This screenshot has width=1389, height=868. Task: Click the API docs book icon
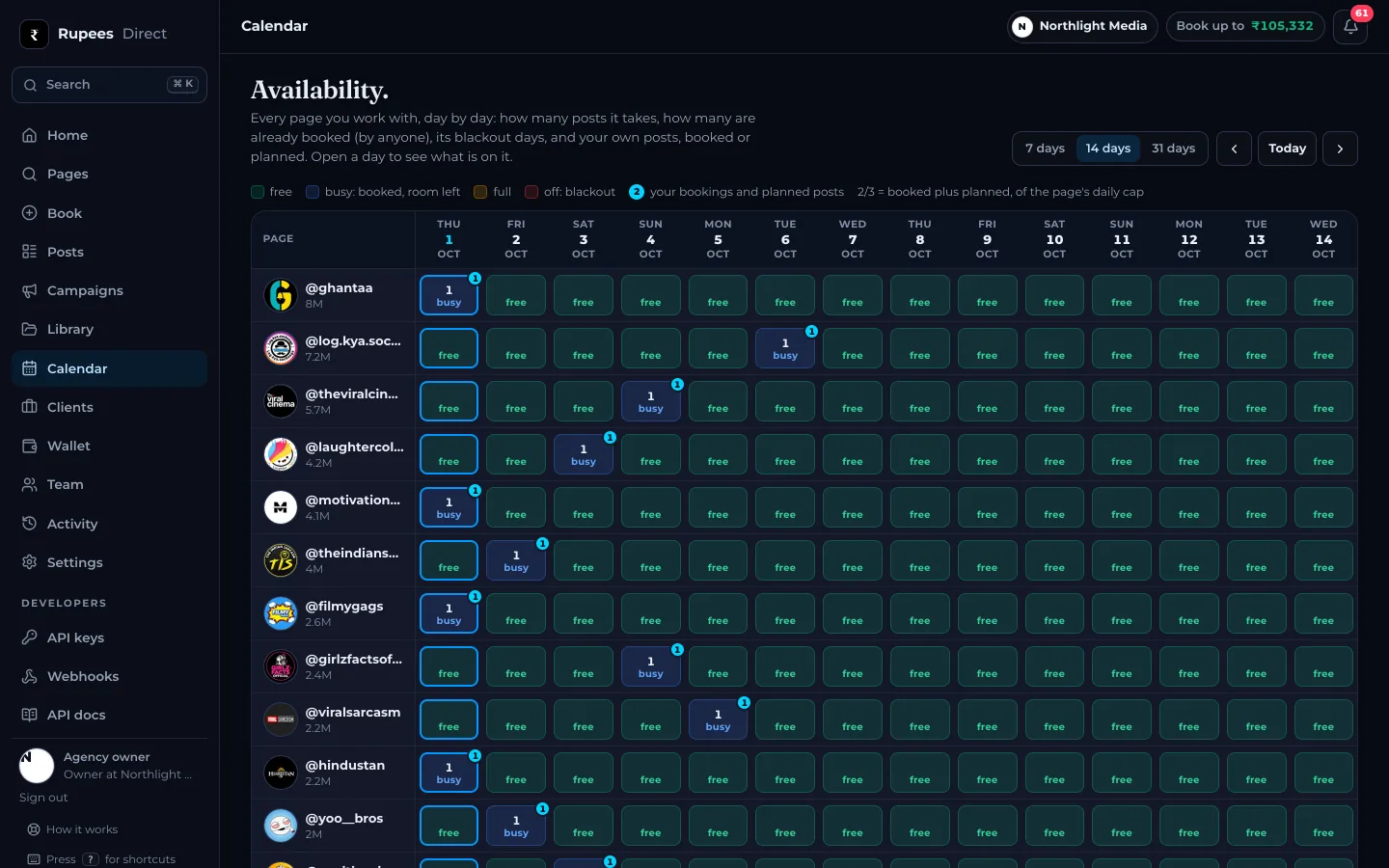point(30,715)
